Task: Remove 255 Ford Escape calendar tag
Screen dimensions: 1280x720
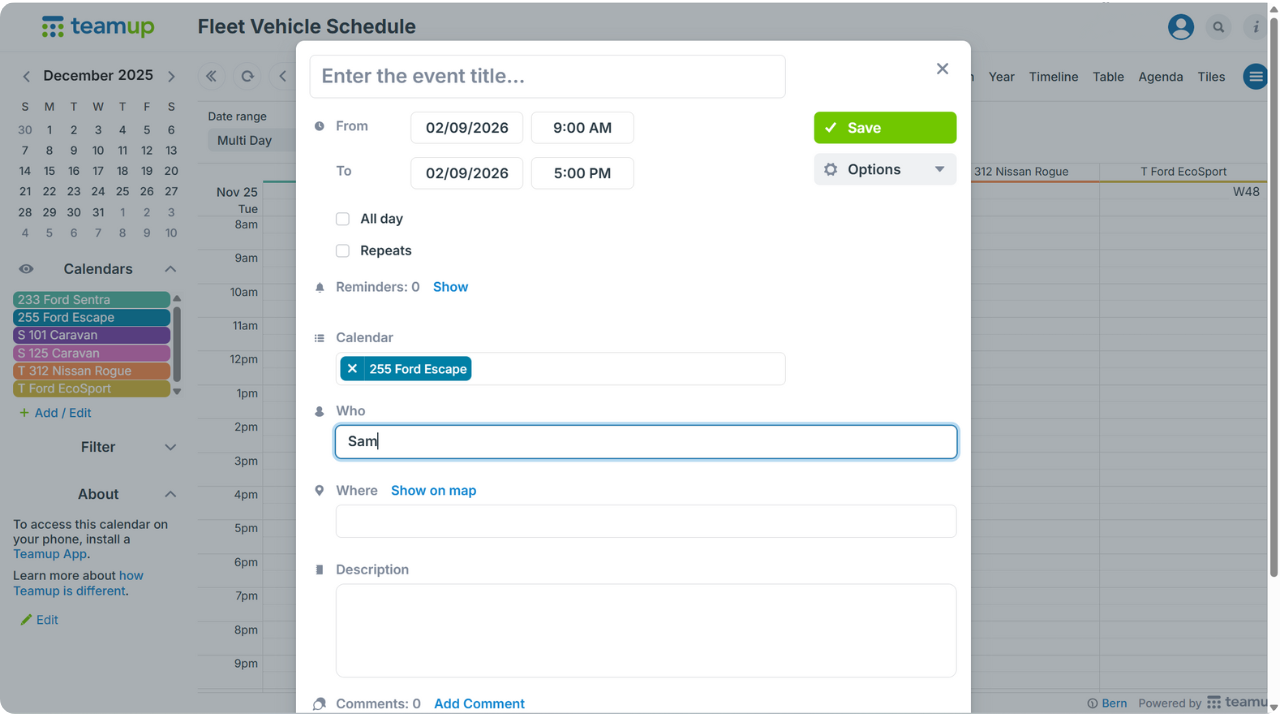Action: click(352, 369)
